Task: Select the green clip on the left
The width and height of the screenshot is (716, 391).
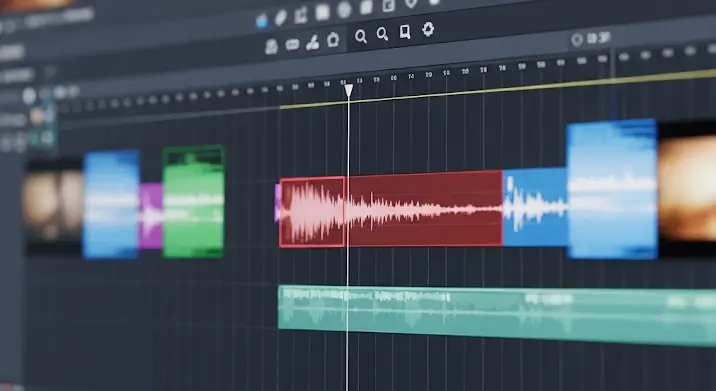Action: (194, 202)
